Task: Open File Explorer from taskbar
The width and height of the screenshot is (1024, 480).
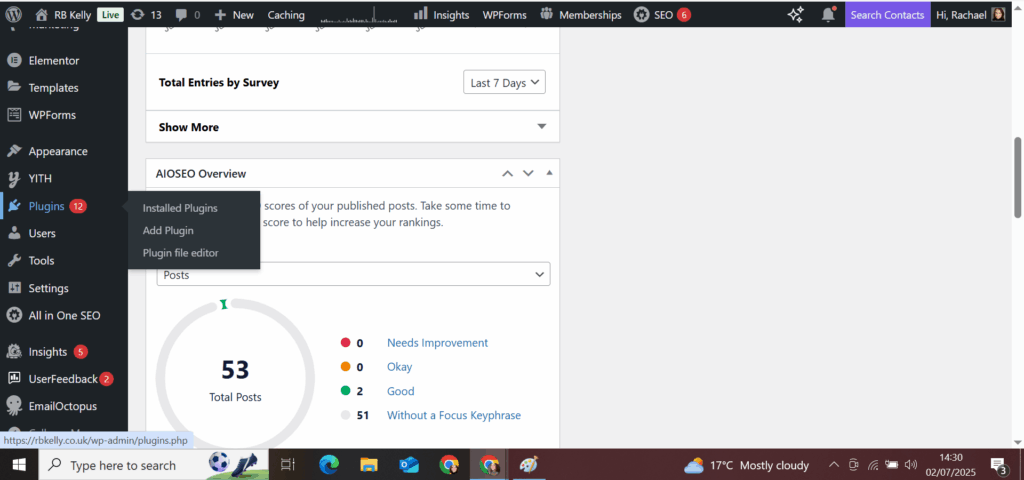Action: (x=369, y=465)
